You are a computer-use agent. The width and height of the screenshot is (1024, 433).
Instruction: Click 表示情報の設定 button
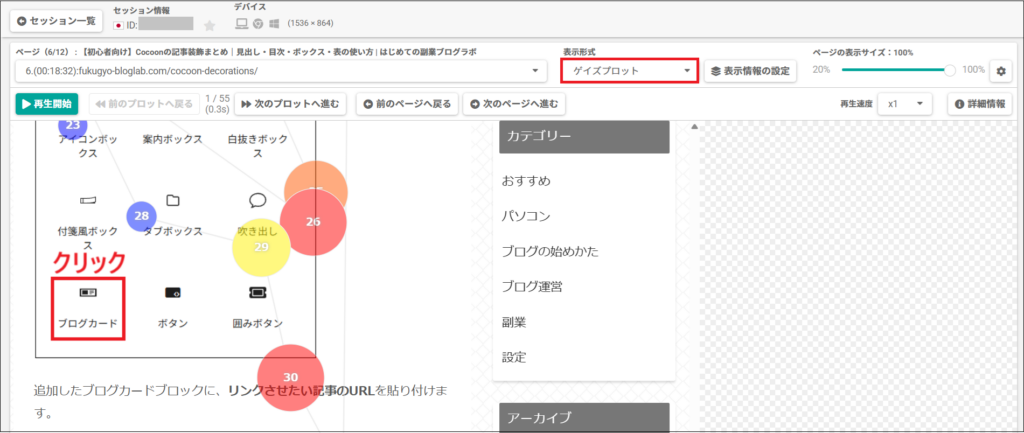tap(750, 71)
